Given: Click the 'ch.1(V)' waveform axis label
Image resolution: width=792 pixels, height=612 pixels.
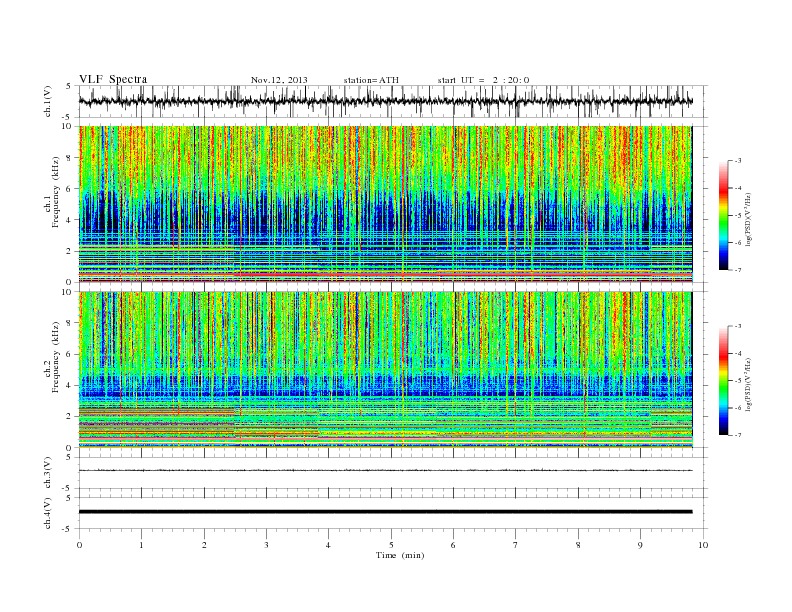Looking at the screenshot, I should click(x=48, y=101).
